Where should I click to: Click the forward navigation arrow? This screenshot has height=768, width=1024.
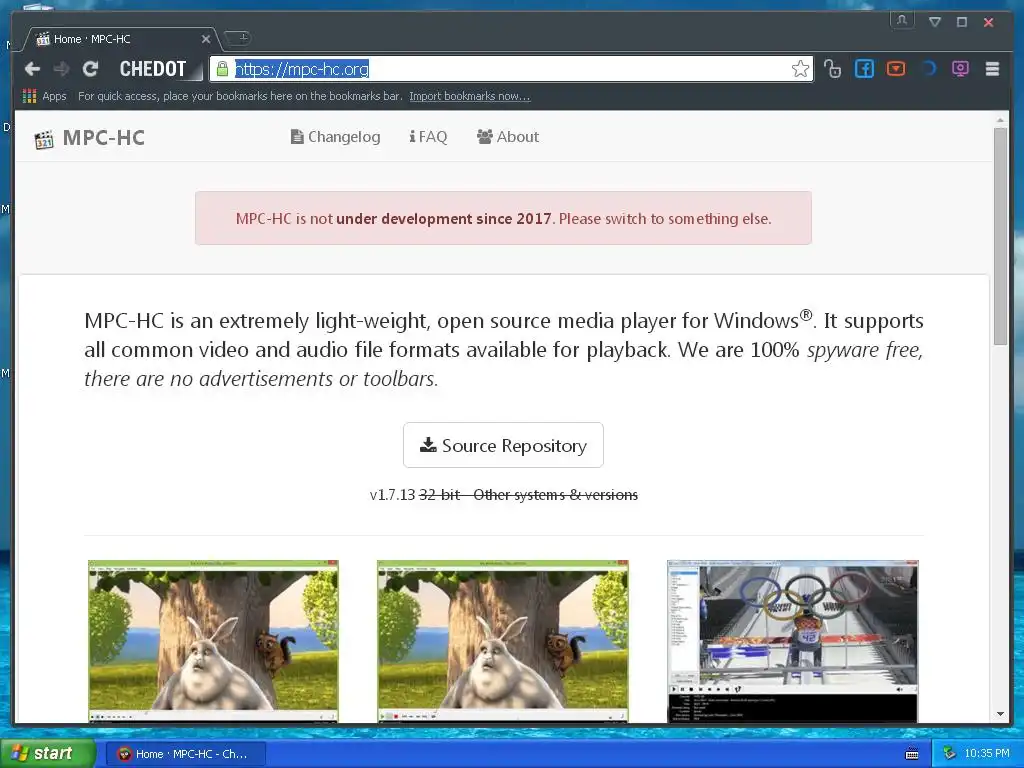[x=61, y=69]
